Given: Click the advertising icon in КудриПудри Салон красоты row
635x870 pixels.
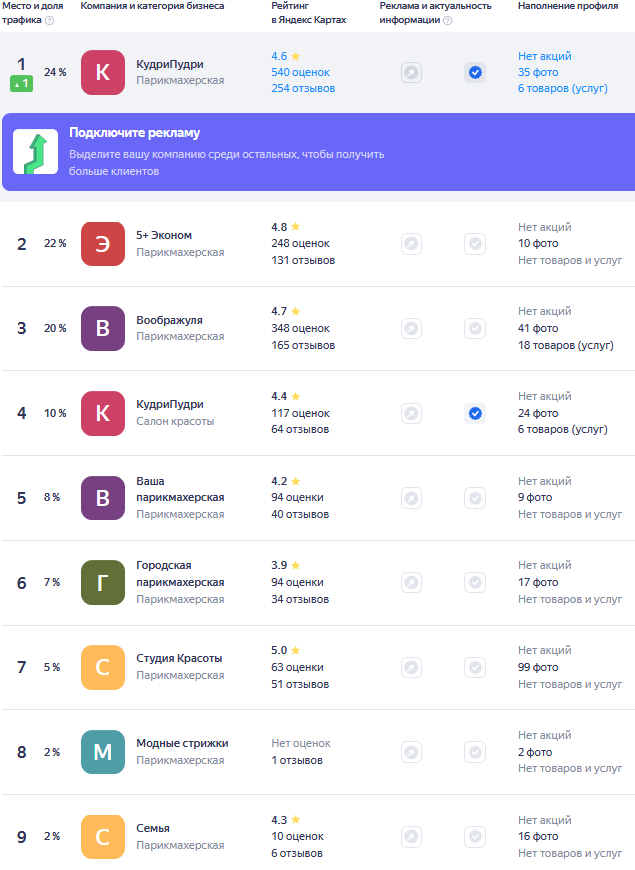Looking at the screenshot, I should click(411, 413).
